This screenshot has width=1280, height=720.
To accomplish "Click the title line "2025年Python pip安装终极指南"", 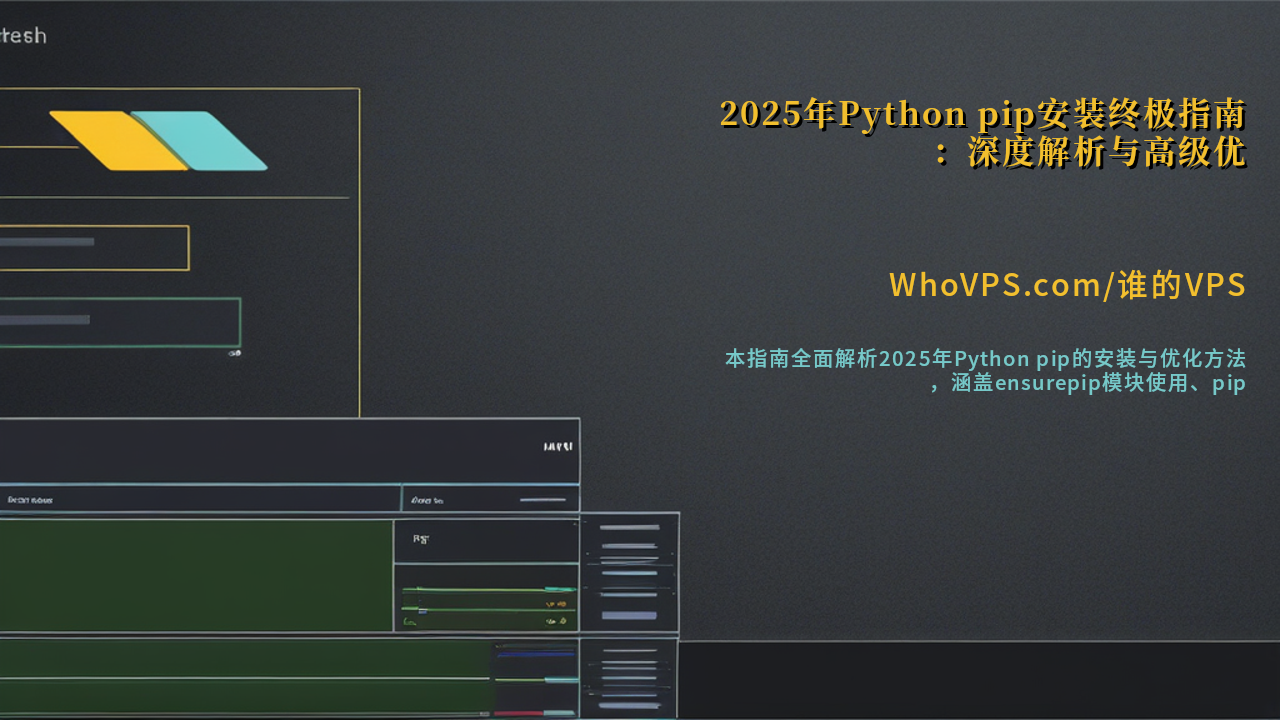I will click(x=983, y=115).
